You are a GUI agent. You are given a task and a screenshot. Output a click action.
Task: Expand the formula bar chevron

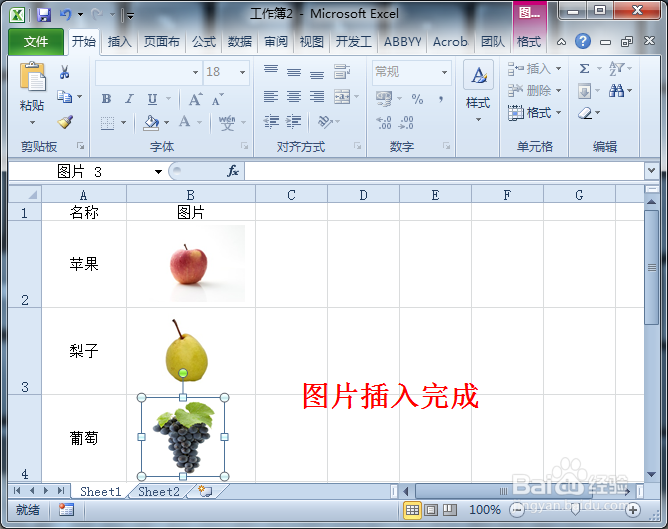651,171
